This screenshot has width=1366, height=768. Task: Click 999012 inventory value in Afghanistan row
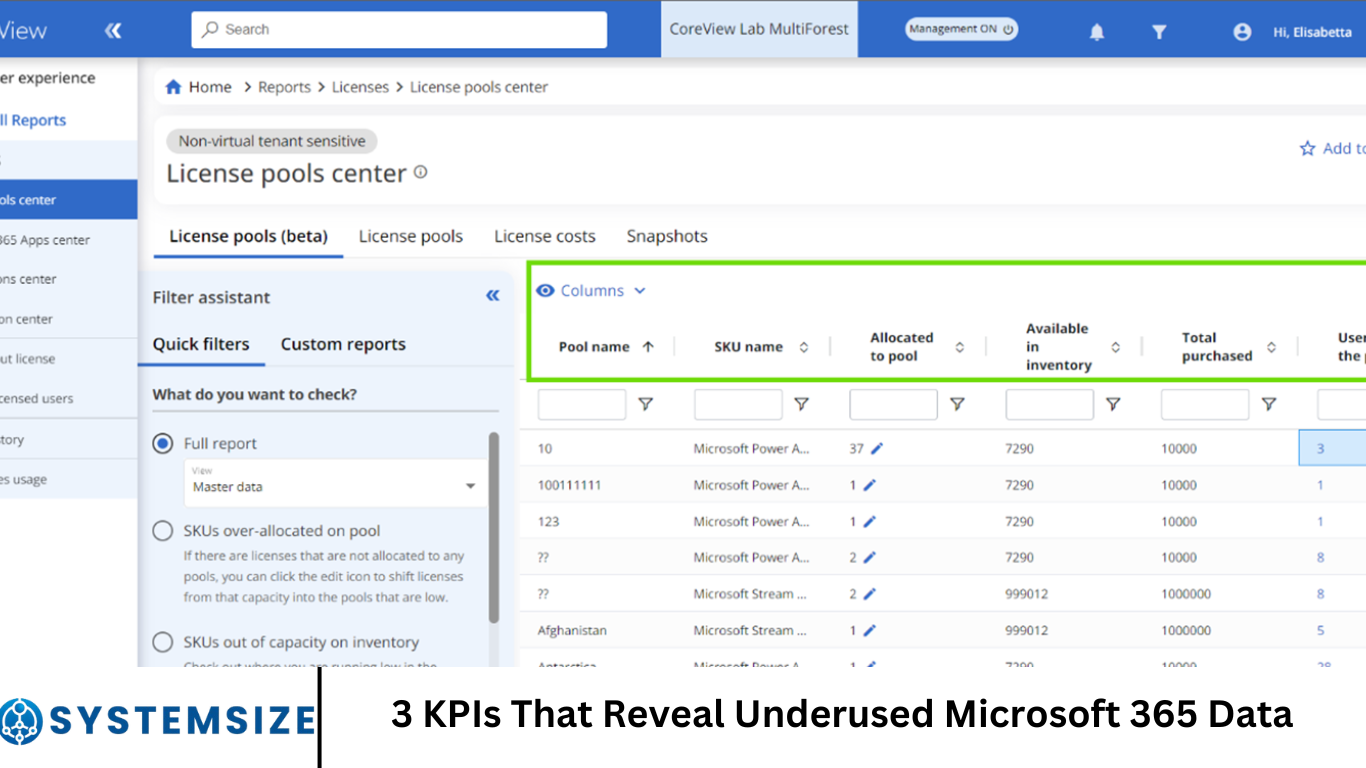pos(1026,630)
